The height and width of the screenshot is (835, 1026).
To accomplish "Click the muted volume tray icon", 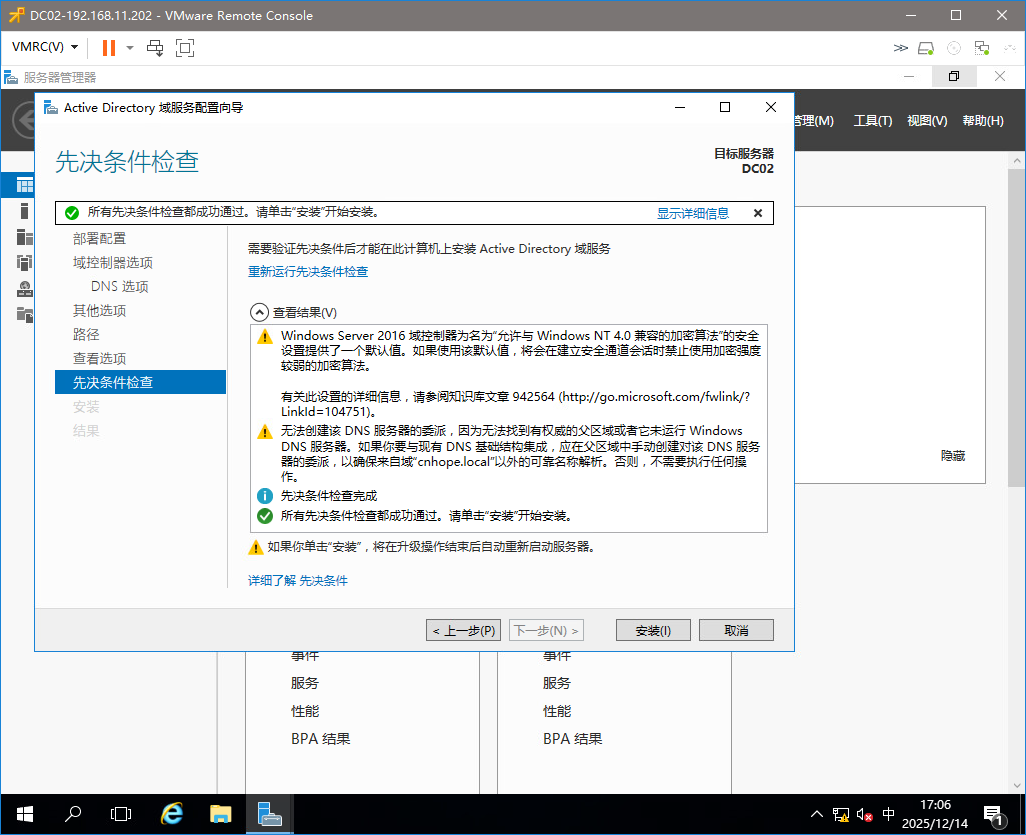I will click(x=864, y=815).
